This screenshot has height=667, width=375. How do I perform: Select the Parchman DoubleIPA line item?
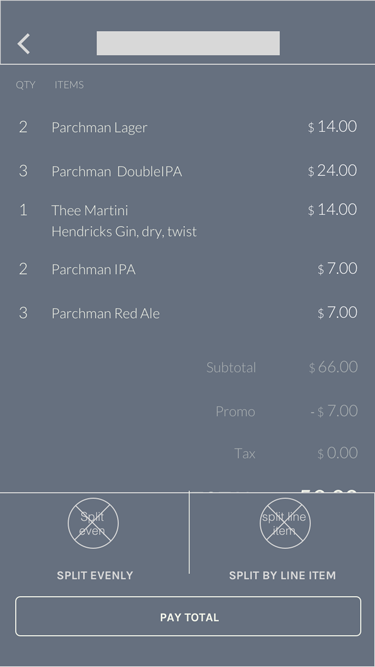point(188,171)
